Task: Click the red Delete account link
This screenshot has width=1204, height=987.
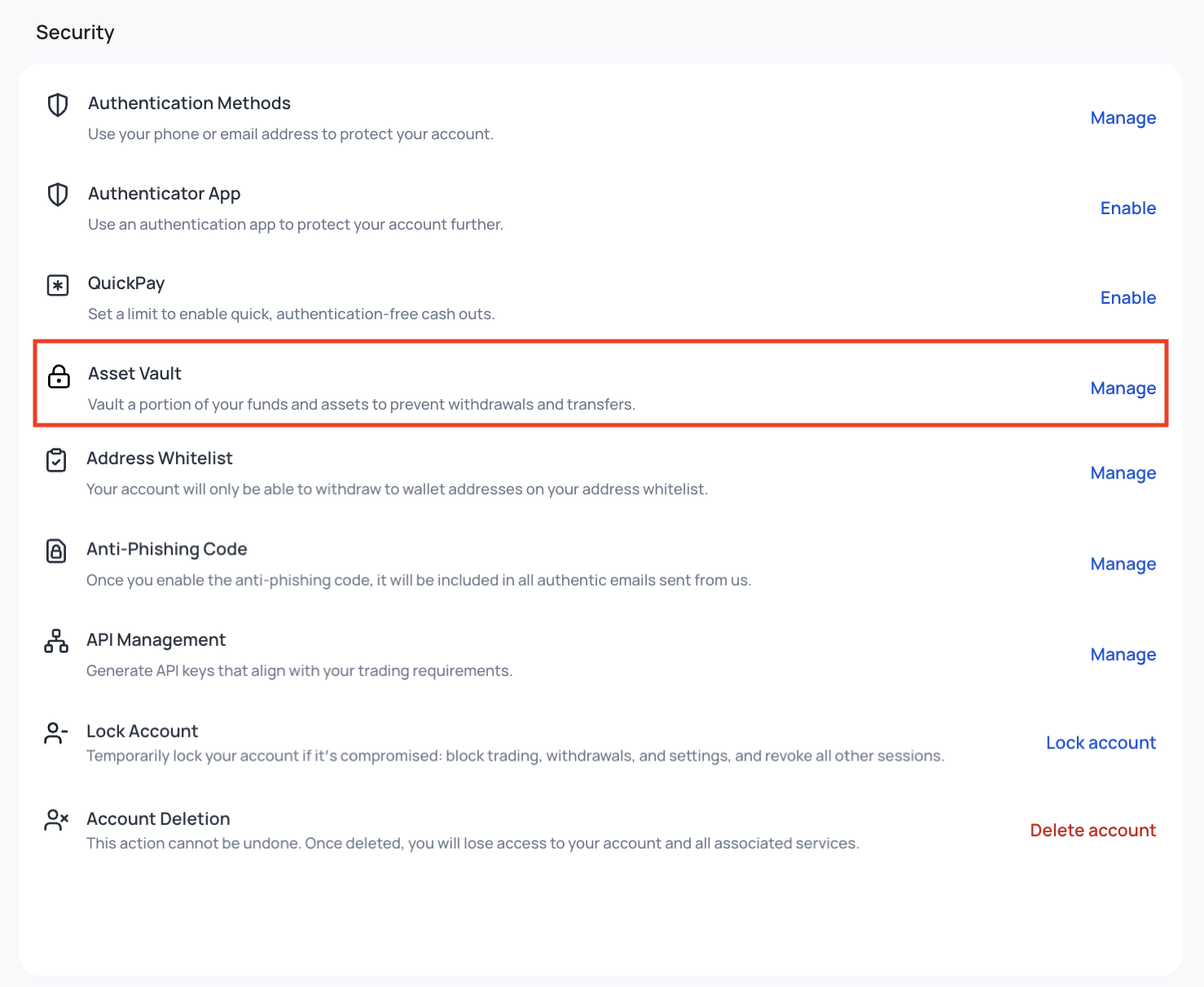Action: pos(1093,830)
